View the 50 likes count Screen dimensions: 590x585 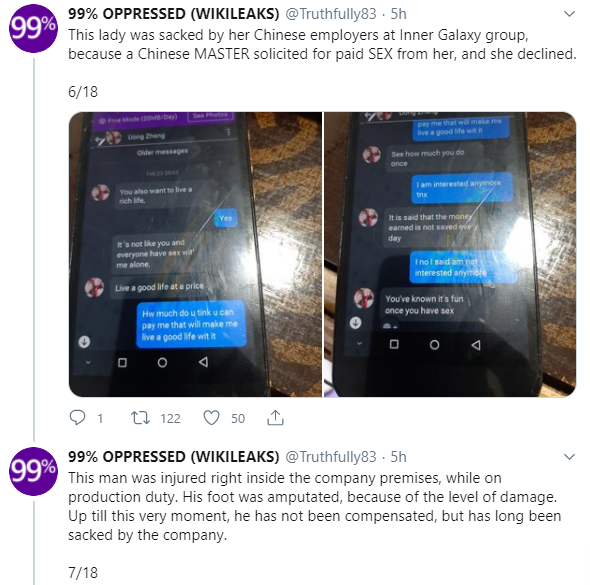pos(238,418)
